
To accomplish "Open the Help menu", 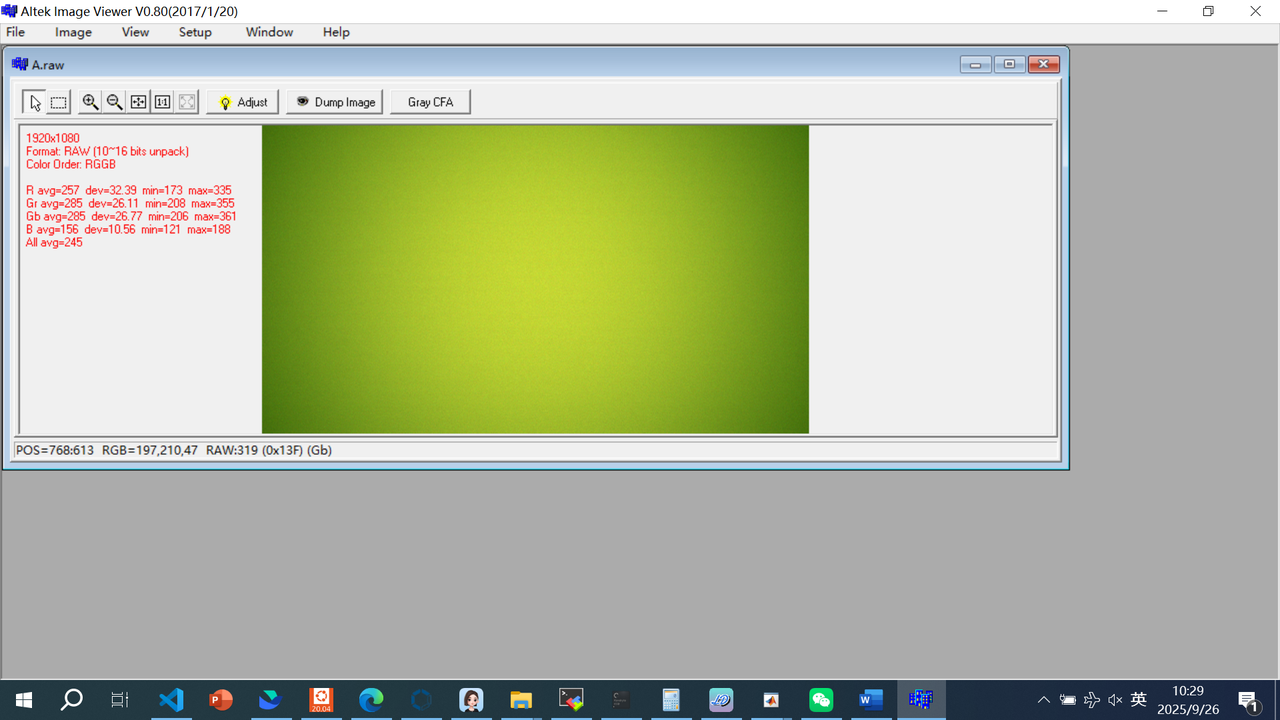I will (x=336, y=32).
